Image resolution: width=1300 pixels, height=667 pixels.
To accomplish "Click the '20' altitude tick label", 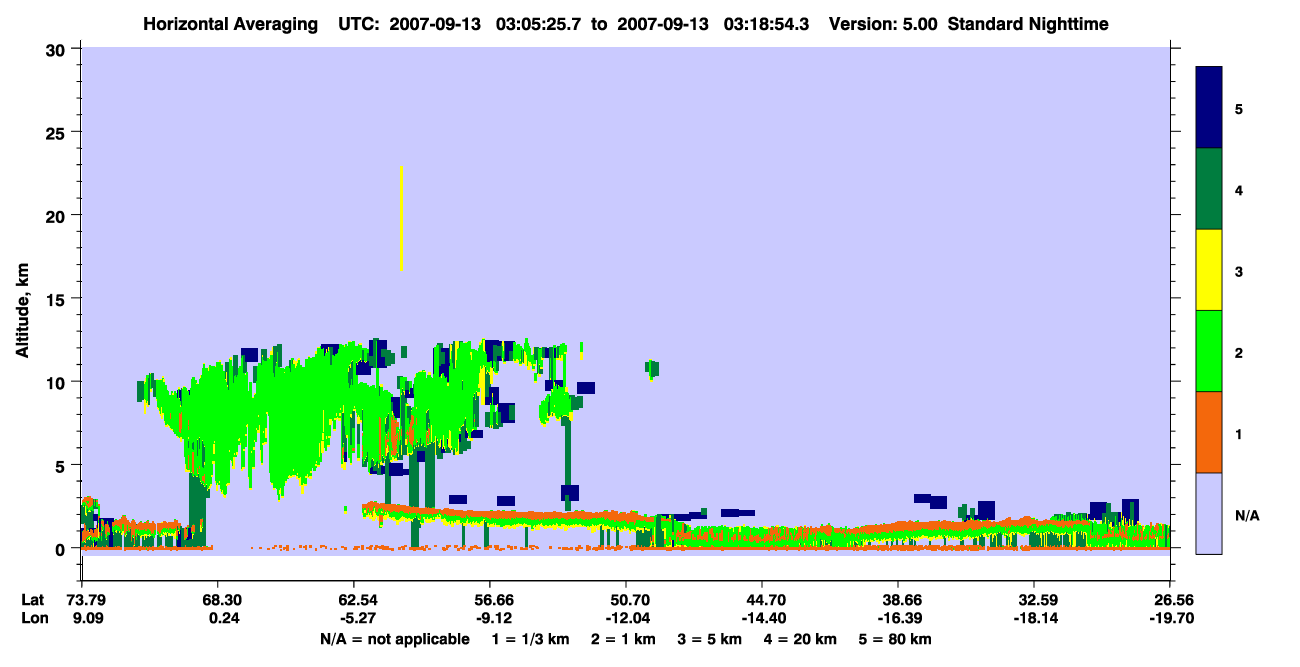I will (58, 215).
